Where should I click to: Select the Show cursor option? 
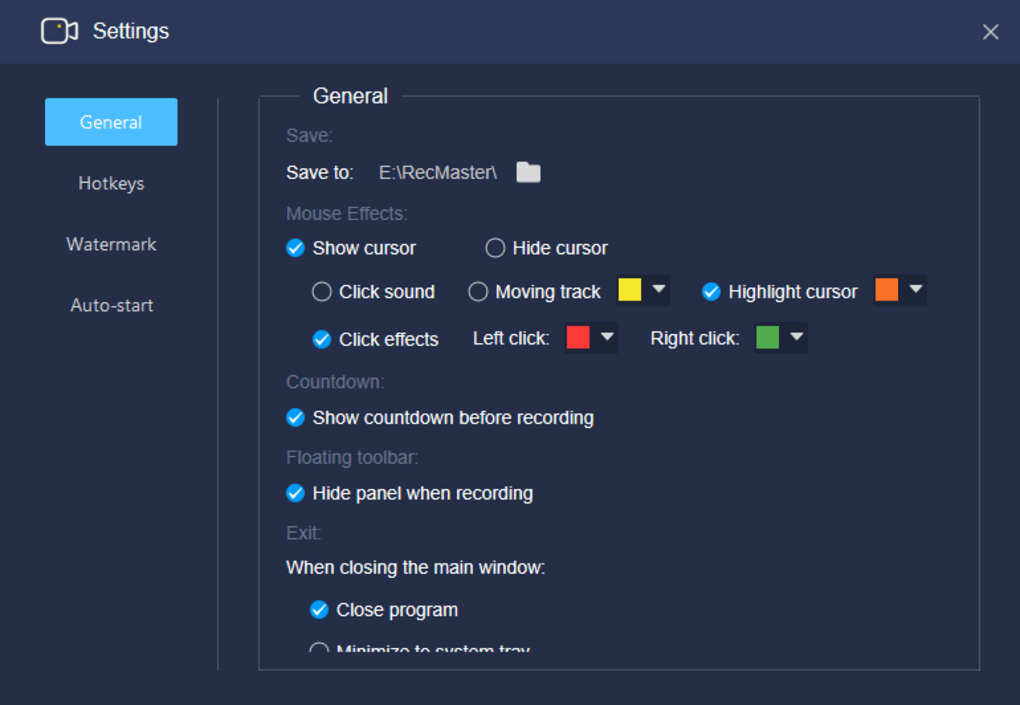coord(296,248)
